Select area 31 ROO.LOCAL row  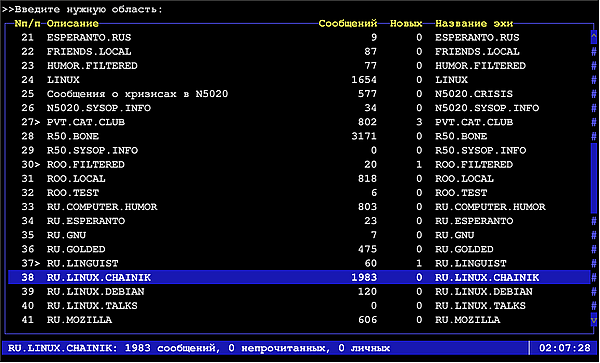pos(299,179)
